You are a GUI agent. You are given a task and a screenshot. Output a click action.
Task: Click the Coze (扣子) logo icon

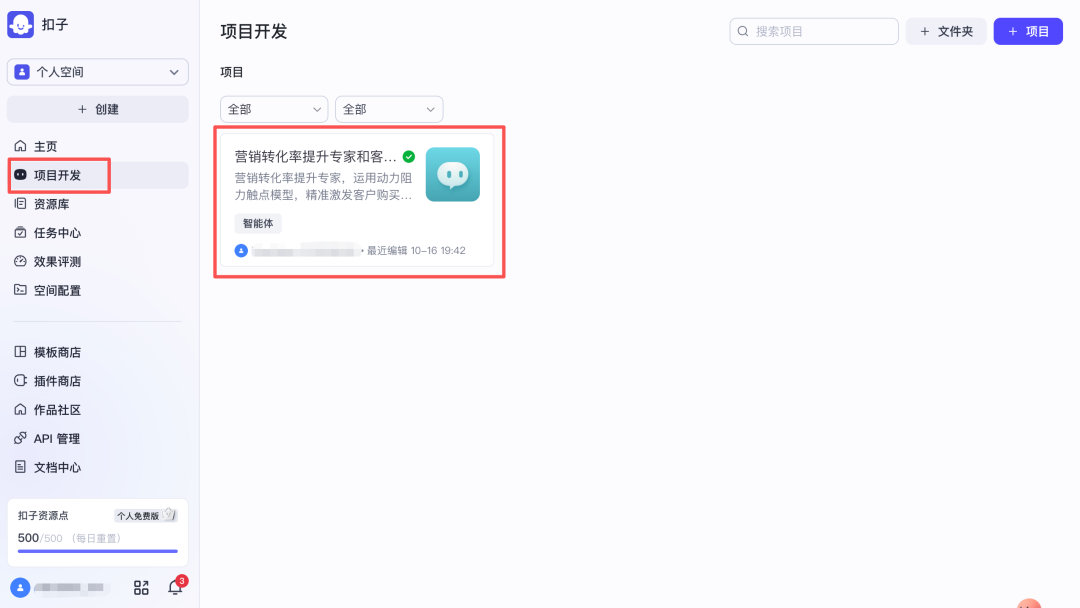tap(21, 25)
